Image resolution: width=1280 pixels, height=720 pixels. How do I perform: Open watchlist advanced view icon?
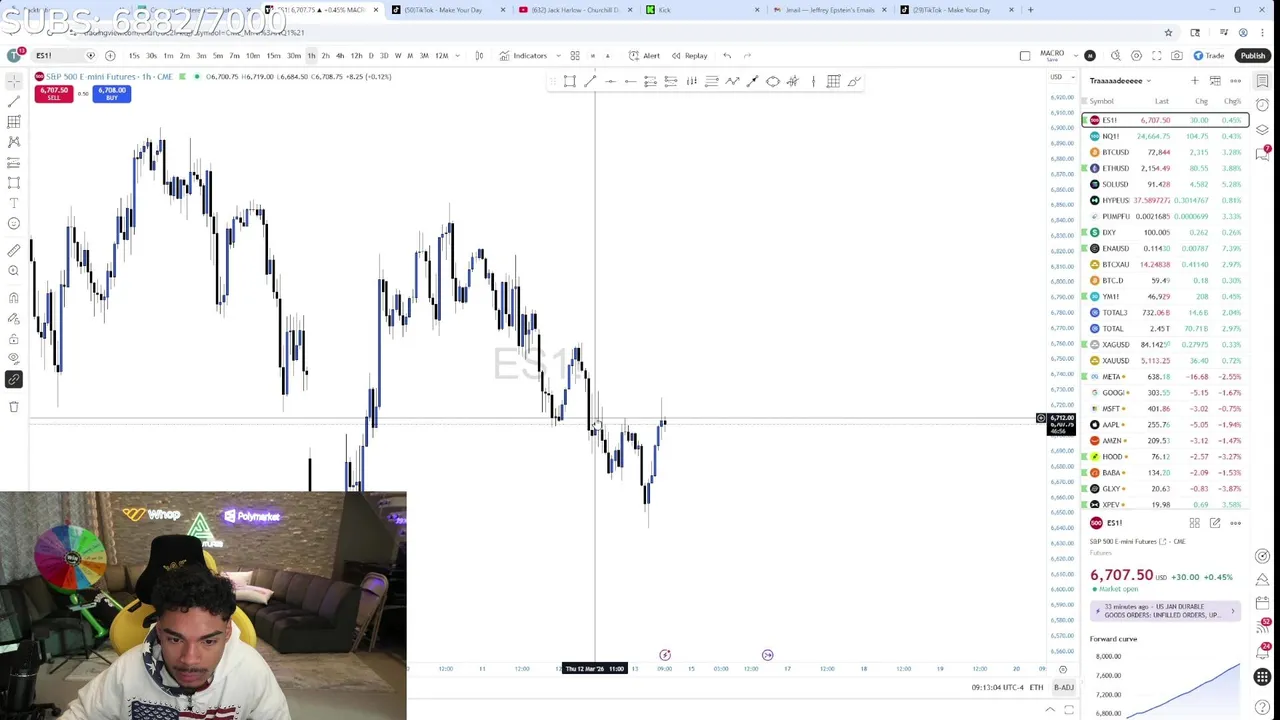click(x=1215, y=81)
